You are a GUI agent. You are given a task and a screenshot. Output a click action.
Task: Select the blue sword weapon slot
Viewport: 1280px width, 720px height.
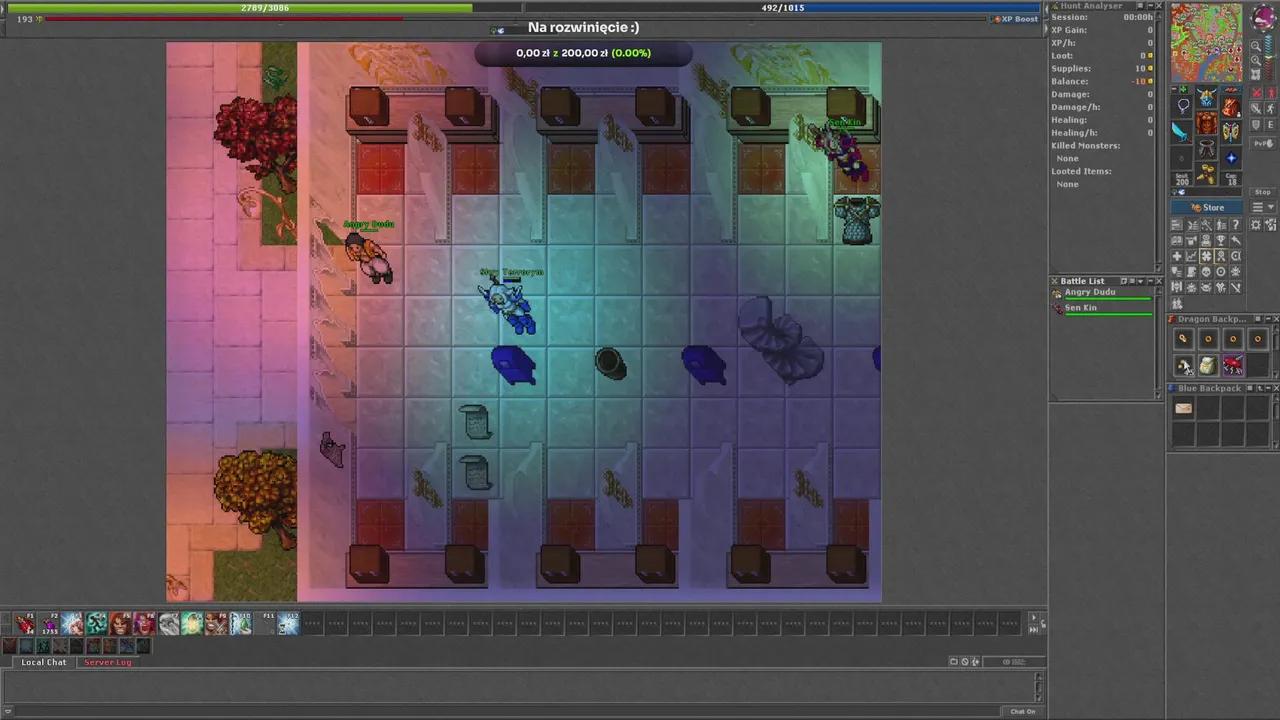coord(1182,131)
